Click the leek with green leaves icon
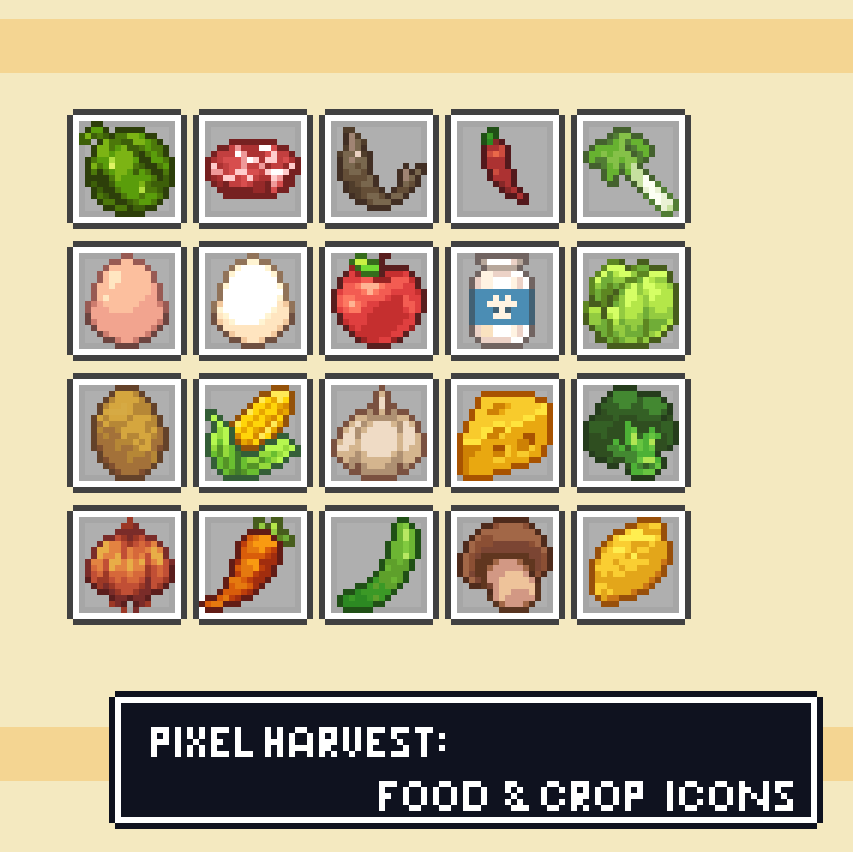 tap(631, 171)
